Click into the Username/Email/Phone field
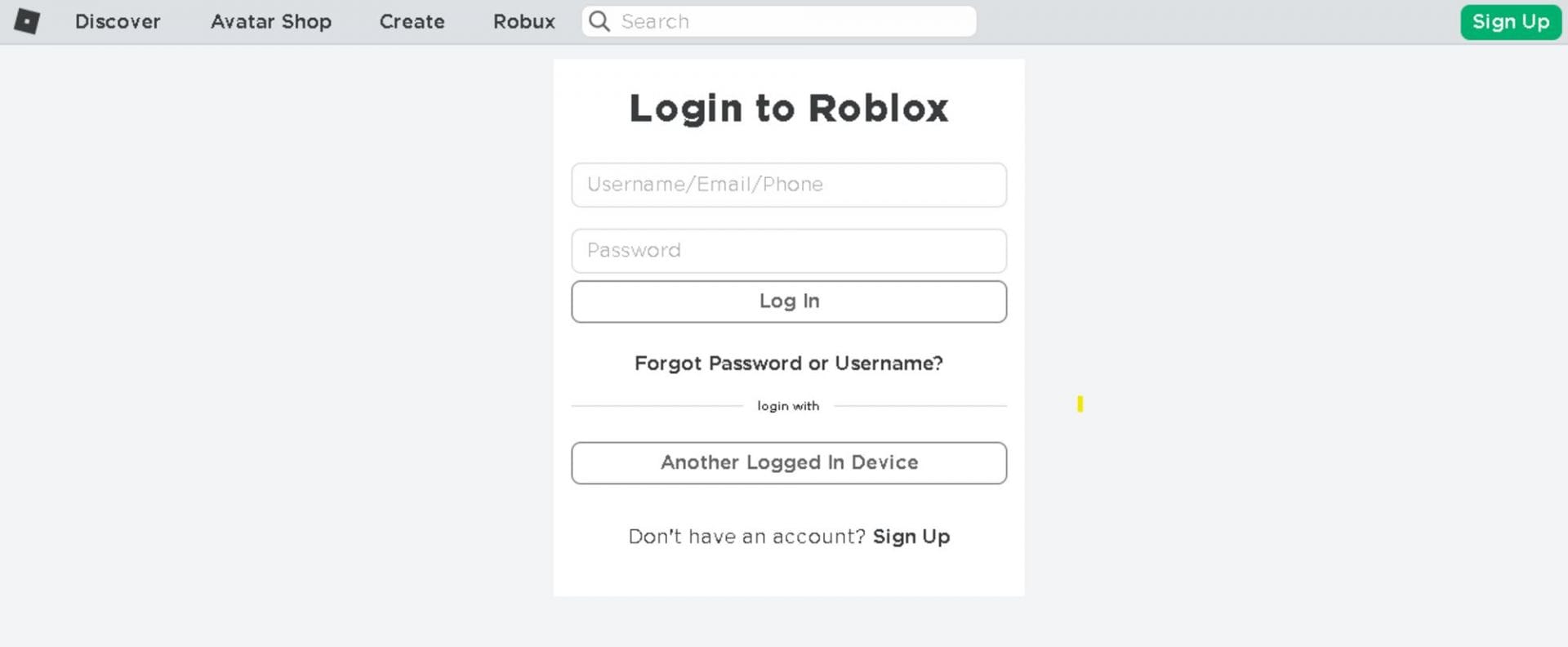1568x647 pixels. (789, 185)
